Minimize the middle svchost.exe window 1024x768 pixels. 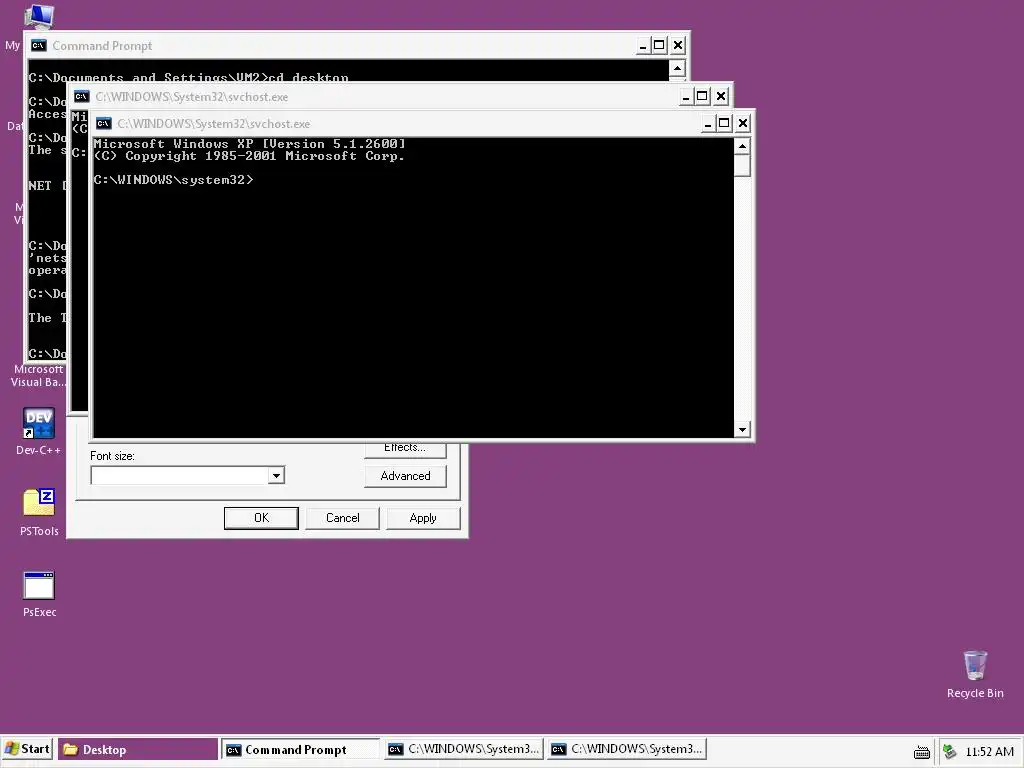pos(686,97)
